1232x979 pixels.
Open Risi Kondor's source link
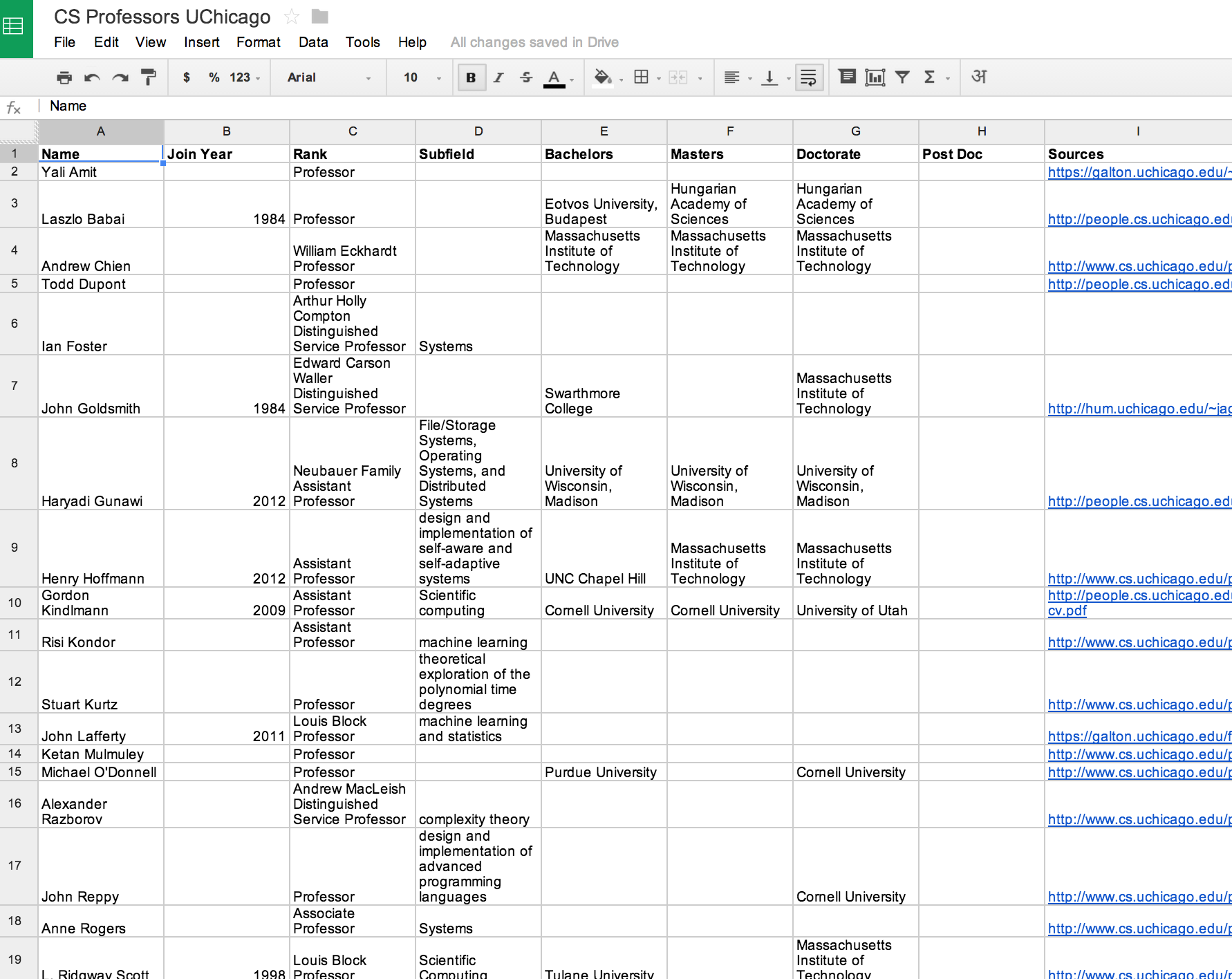1139,642
